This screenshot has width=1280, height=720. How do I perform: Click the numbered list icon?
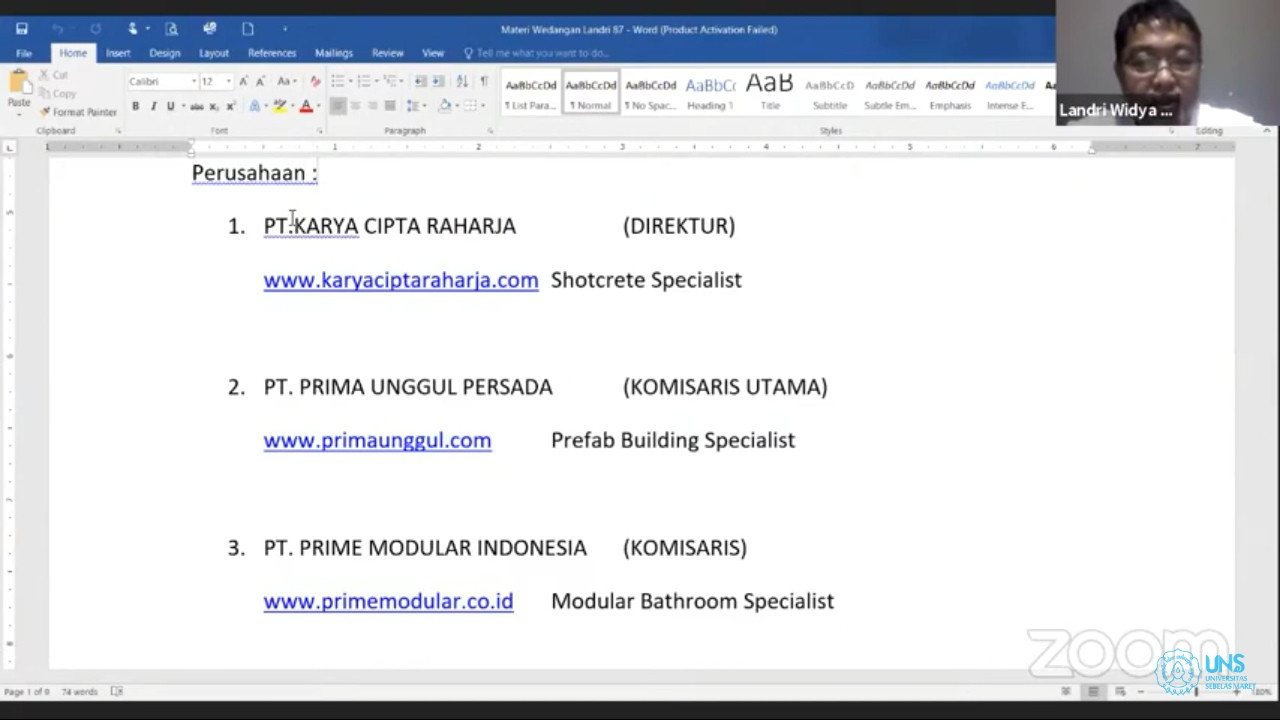click(x=366, y=81)
